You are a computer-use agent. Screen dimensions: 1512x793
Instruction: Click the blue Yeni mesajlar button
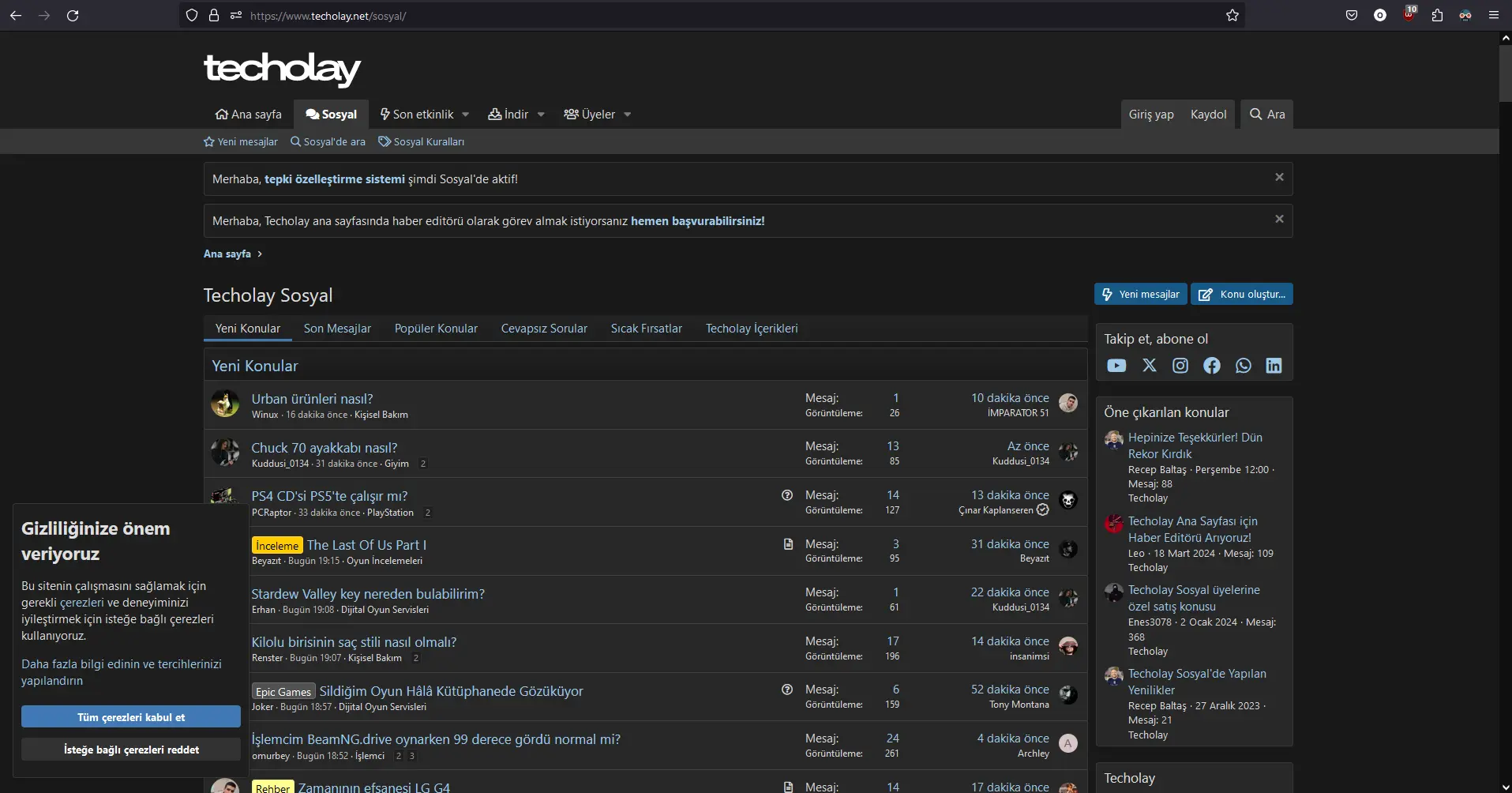[x=1141, y=295]
